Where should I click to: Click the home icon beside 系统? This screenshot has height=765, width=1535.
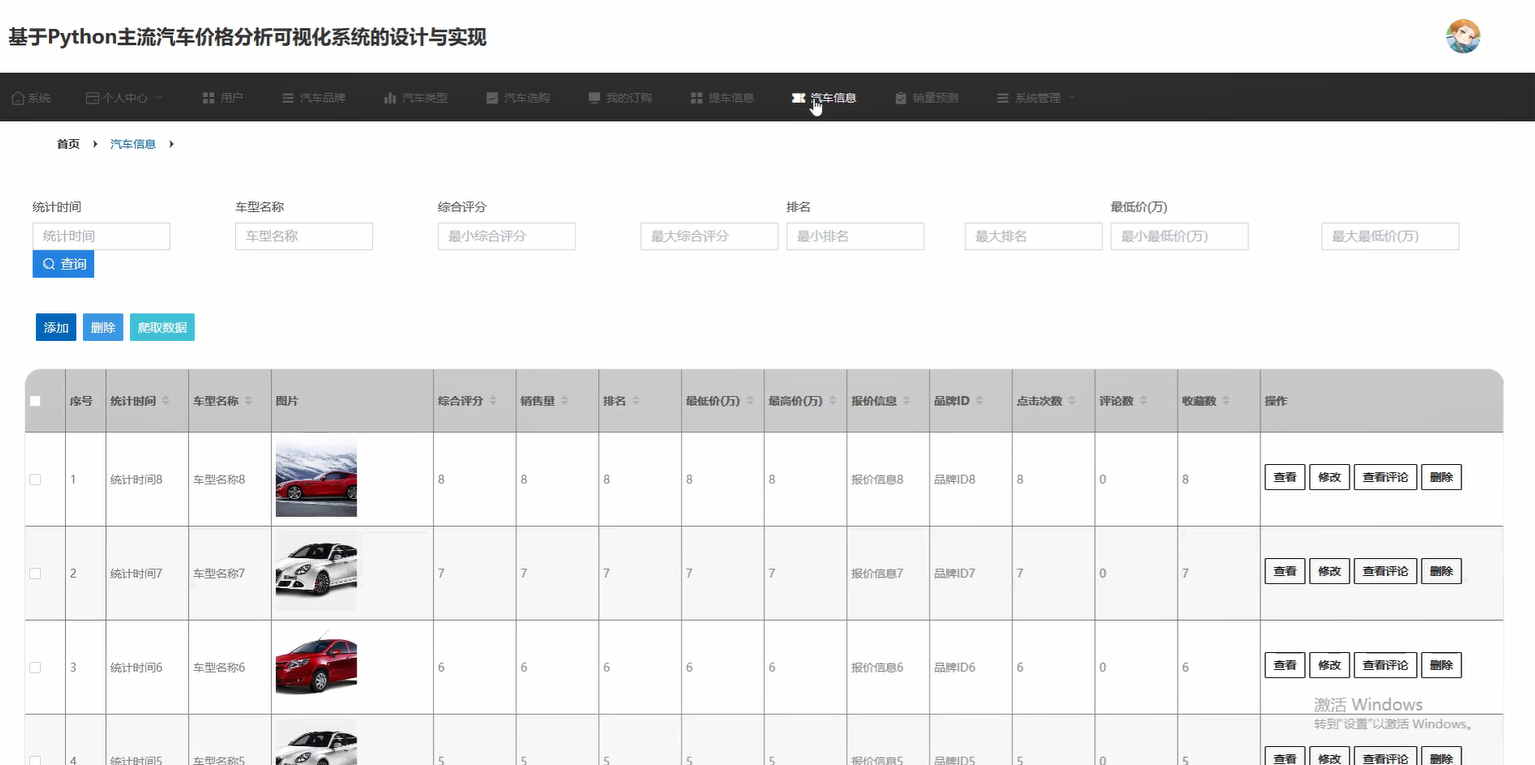click(18, 98)
